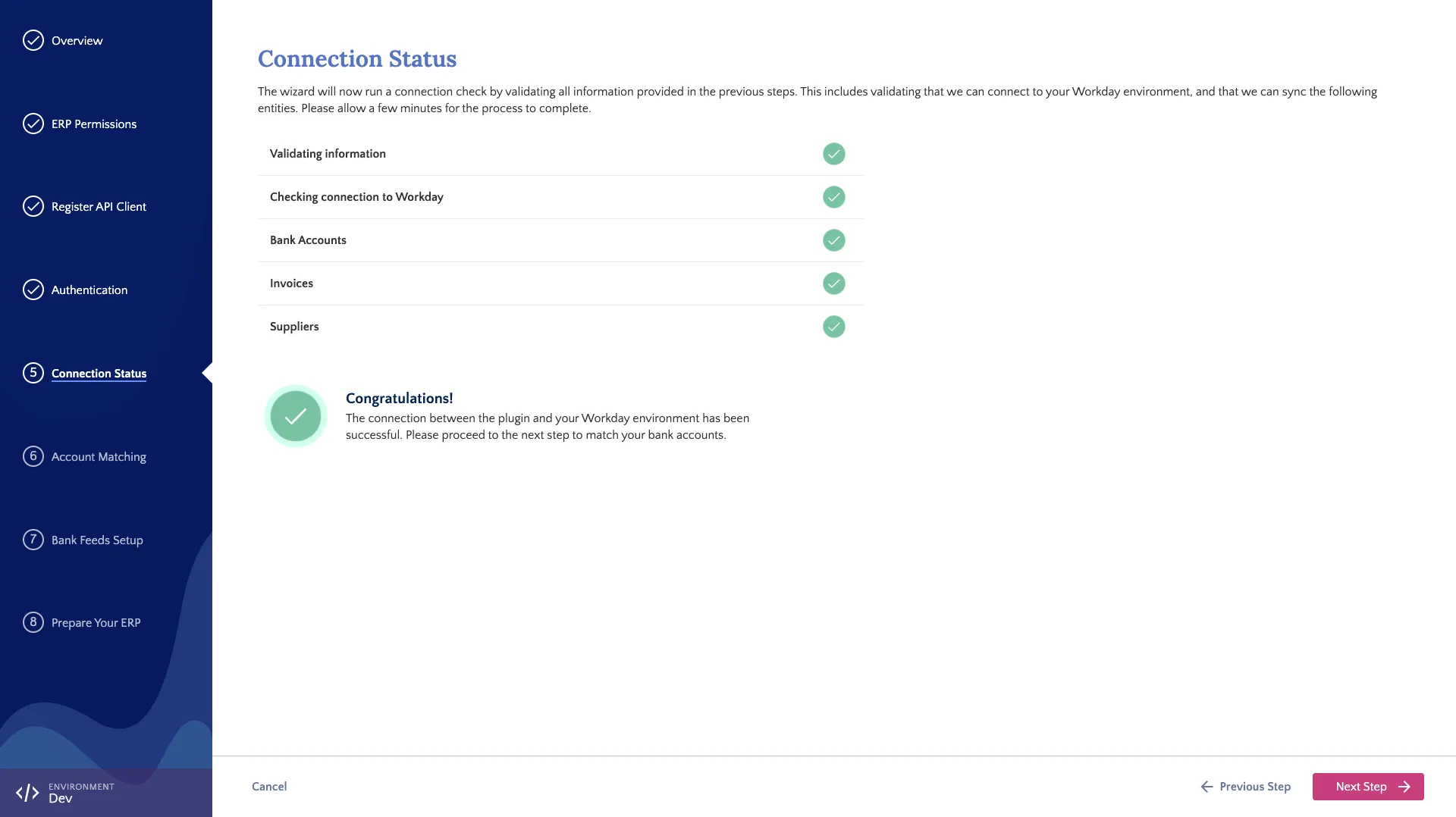Click the Dev environment label

coord(61,799)
